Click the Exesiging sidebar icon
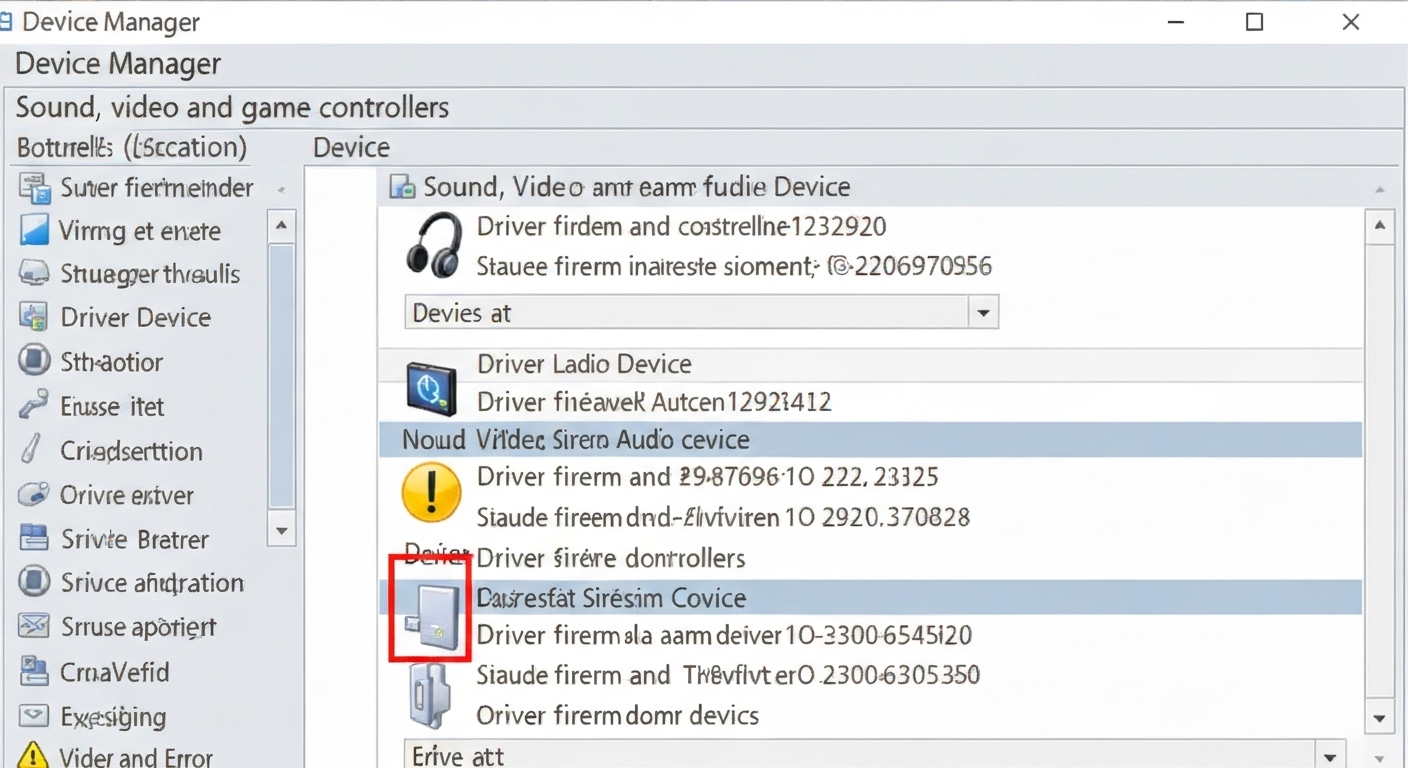This screenshot has height=768, width=1408. pos(31,716)
